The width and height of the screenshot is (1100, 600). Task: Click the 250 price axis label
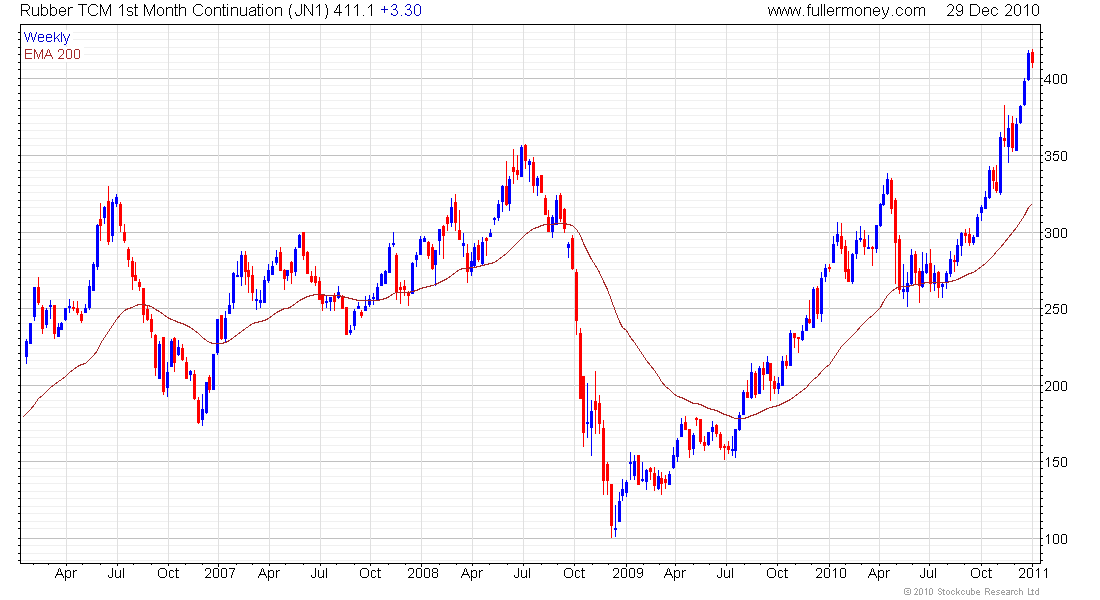tap(1056, 309)
